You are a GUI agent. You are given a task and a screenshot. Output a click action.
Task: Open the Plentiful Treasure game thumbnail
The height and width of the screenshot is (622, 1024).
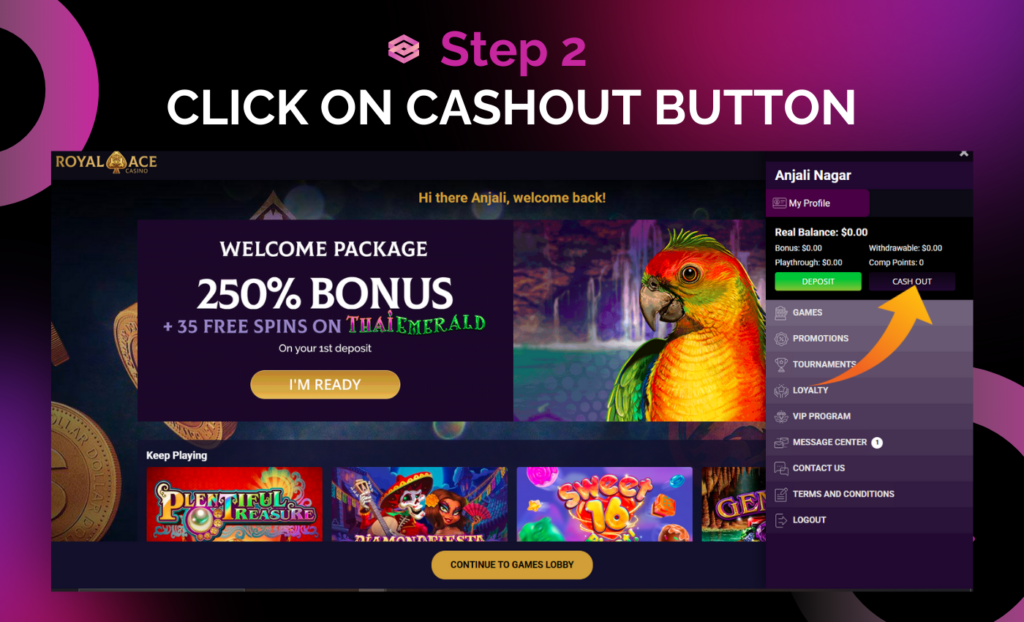(x=234, y=504)
